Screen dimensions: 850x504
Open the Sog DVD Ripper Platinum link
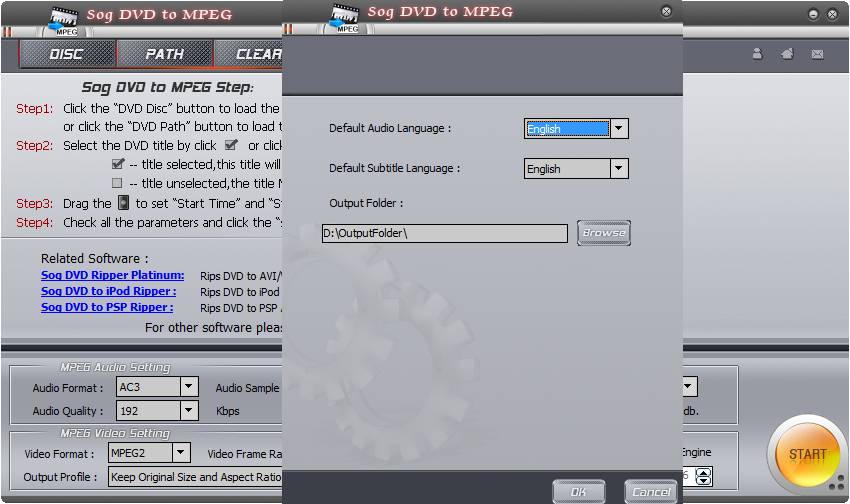click(113, 275)
